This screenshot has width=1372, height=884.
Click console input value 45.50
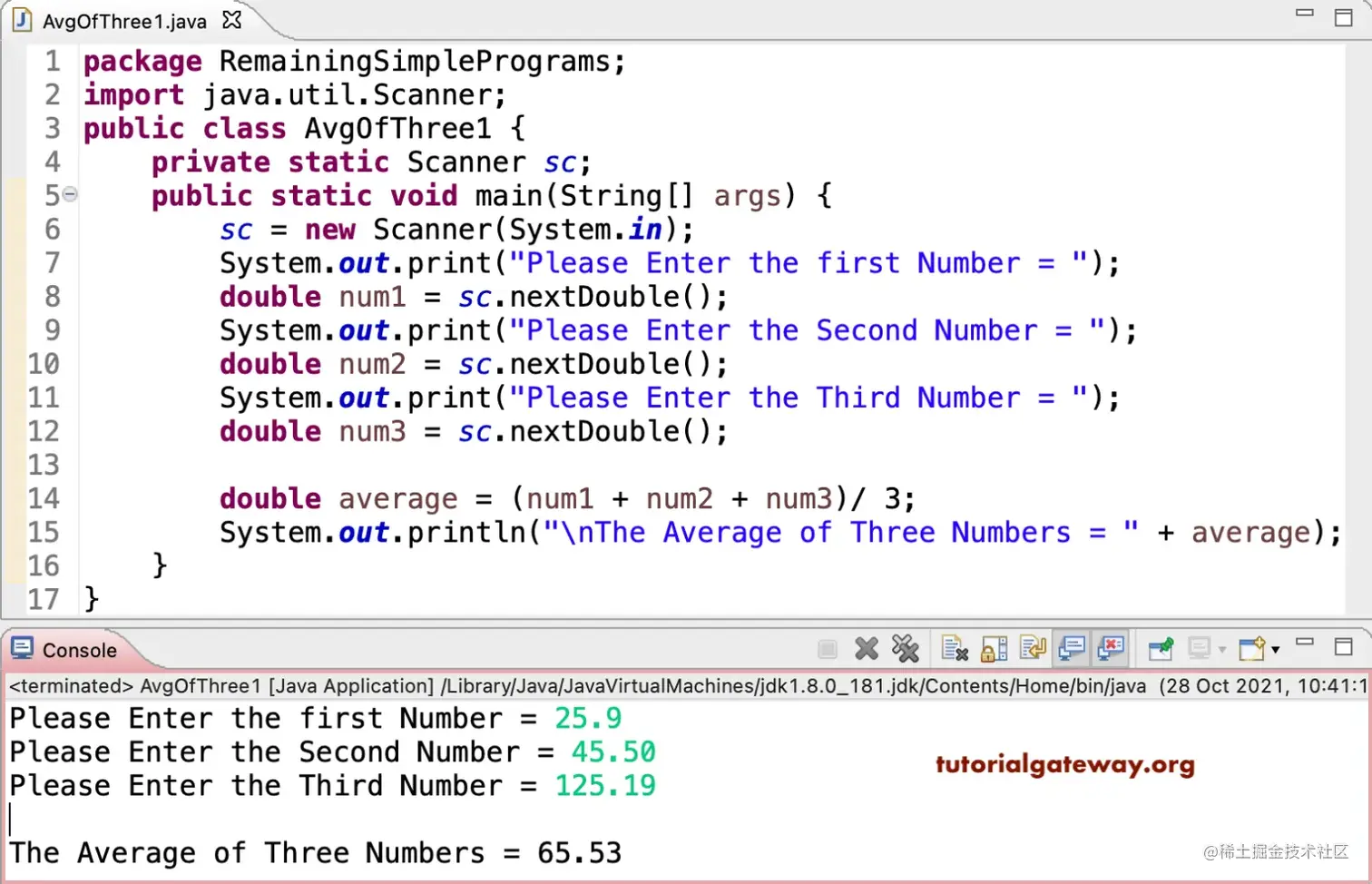[613, 752]
